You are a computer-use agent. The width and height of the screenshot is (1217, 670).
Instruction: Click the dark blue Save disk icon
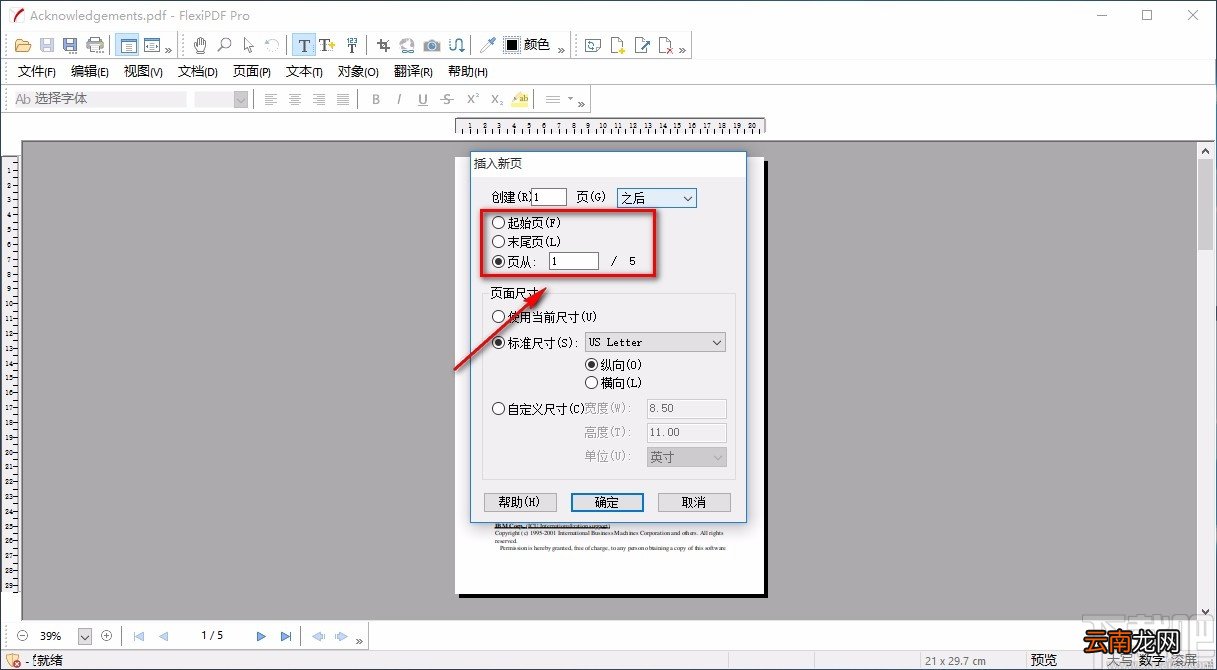tap(70, 45)
